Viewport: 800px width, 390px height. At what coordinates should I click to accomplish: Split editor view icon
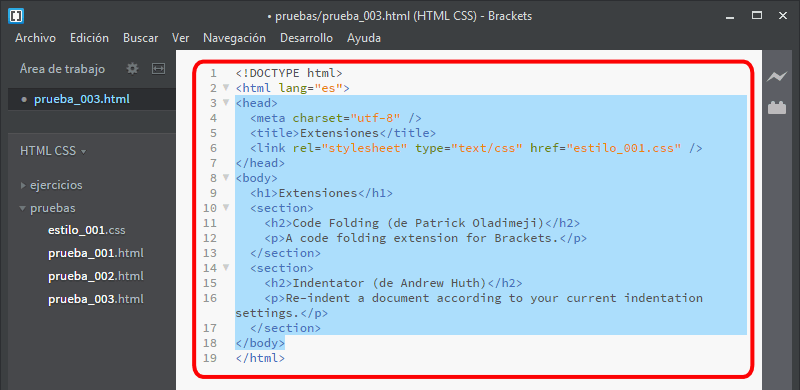pos(158,68)
